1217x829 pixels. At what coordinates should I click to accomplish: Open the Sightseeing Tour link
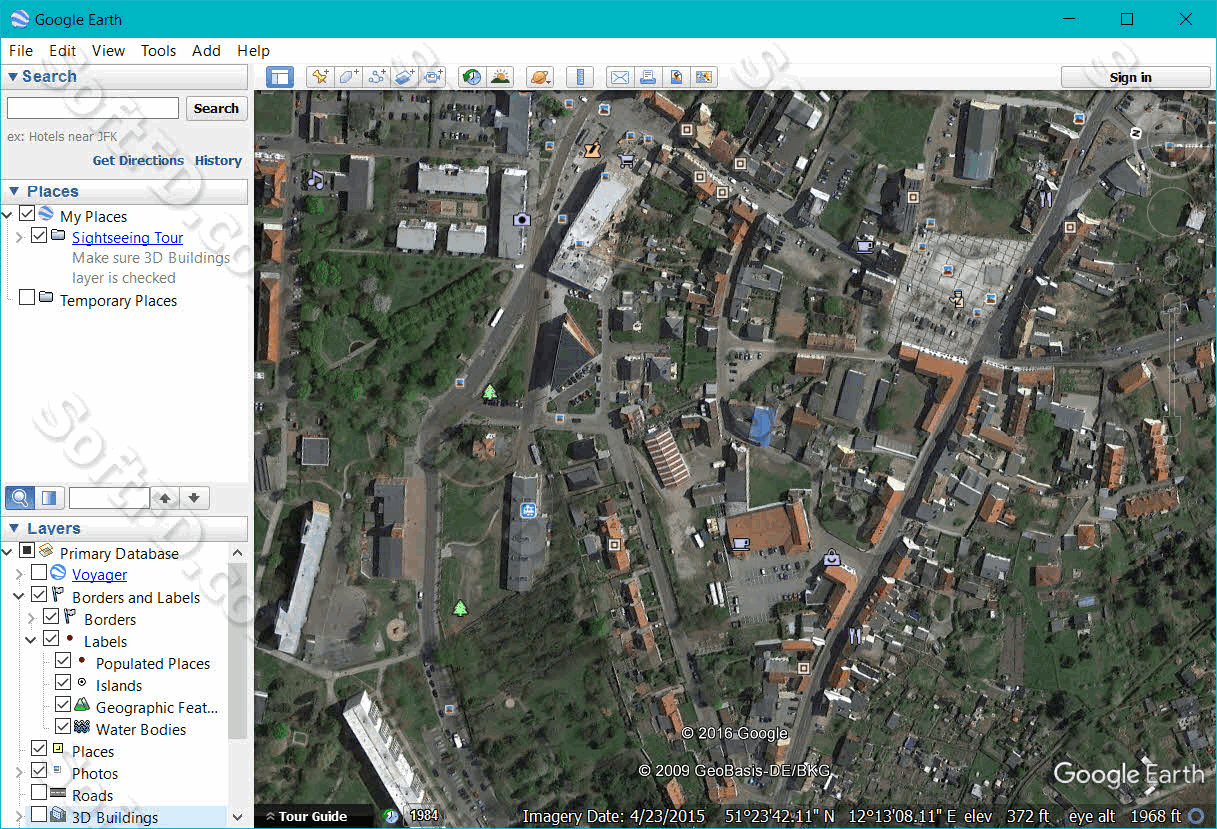127,238
